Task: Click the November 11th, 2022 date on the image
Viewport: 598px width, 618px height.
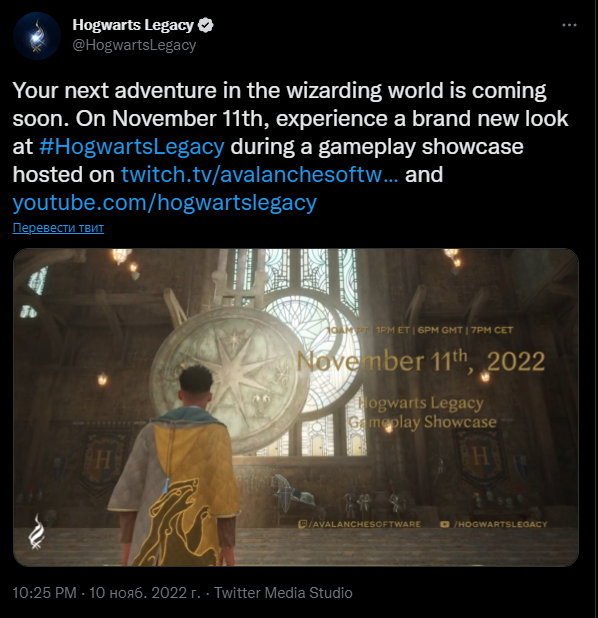Action: pos(421,361)
